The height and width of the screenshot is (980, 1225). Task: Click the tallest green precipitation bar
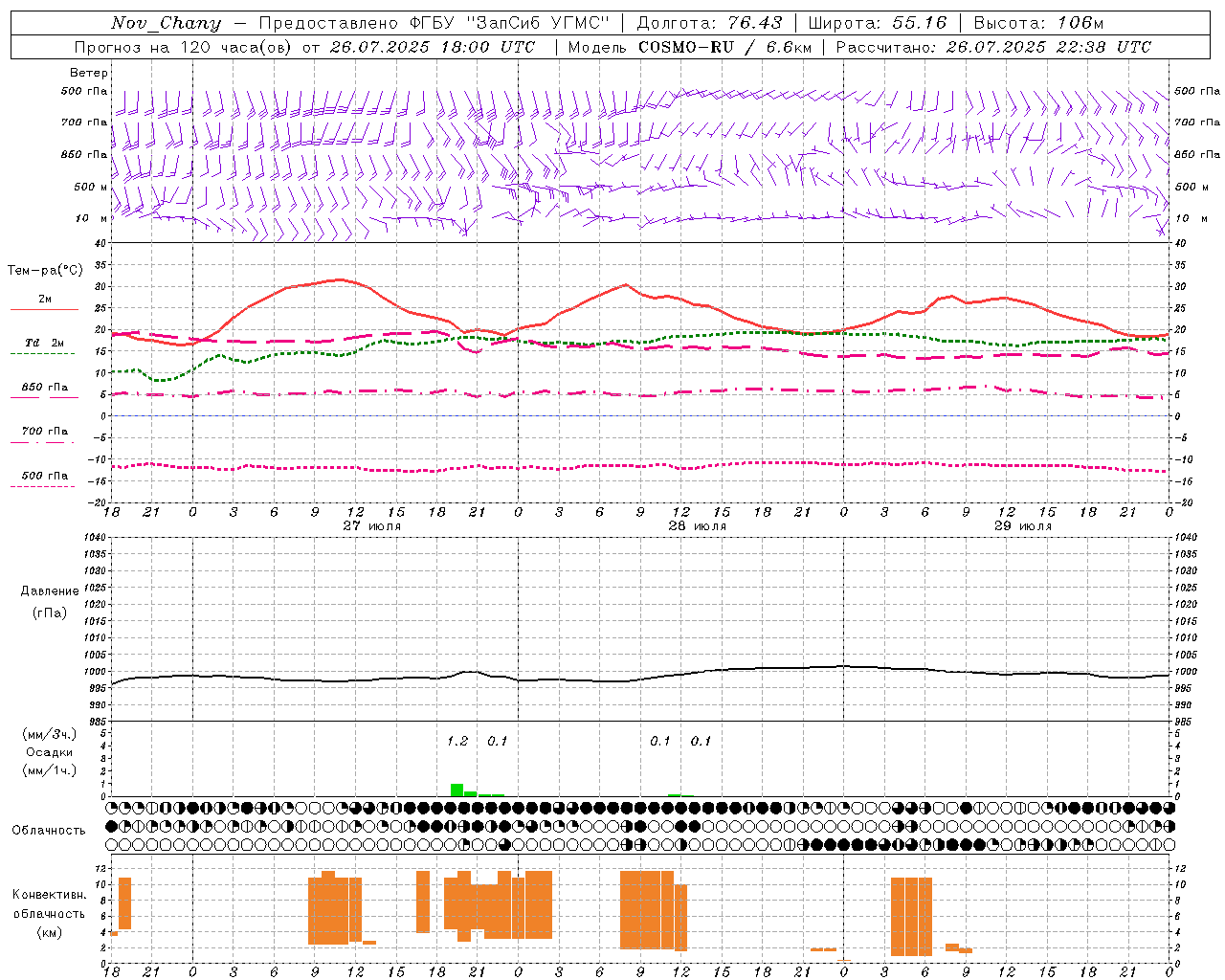click(457, 791)
